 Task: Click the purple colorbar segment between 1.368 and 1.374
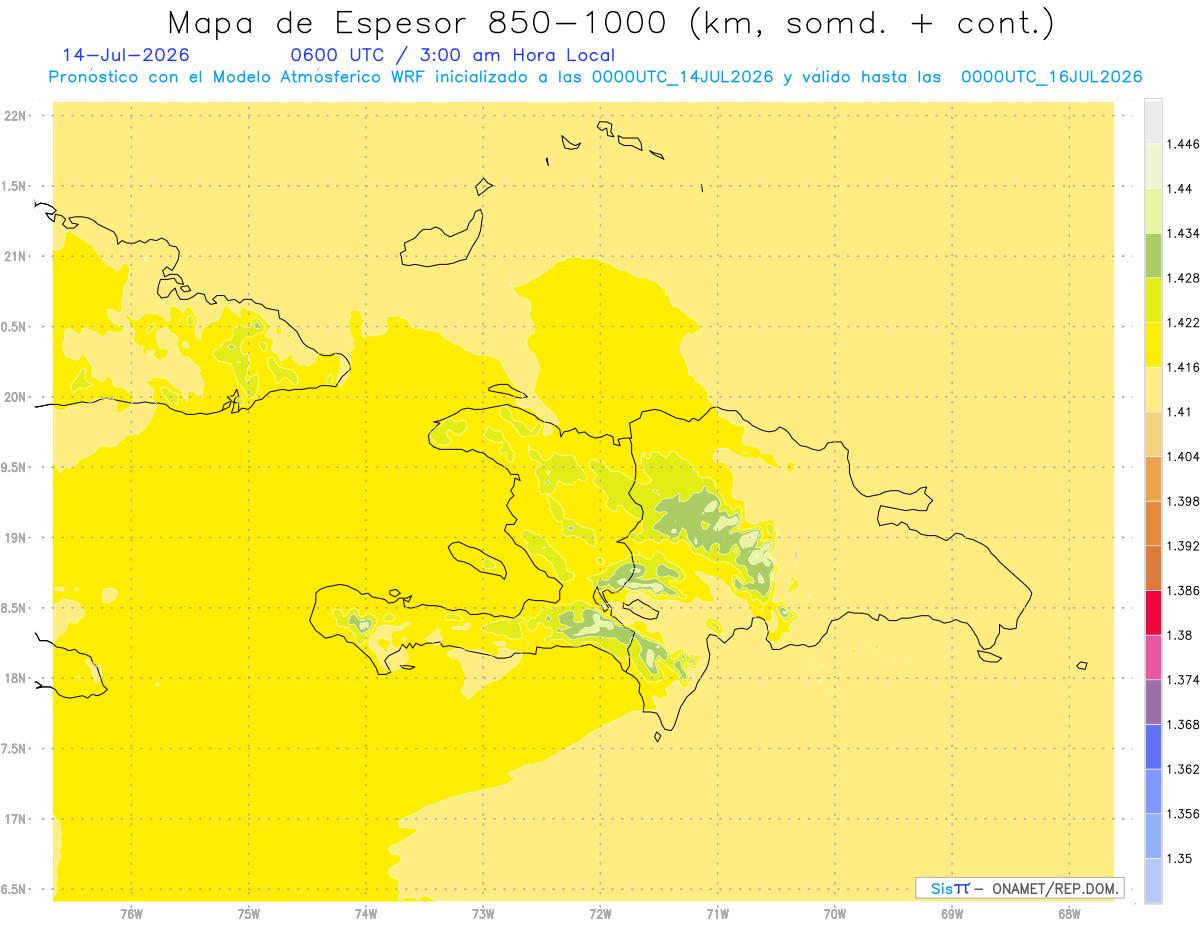1153,702
